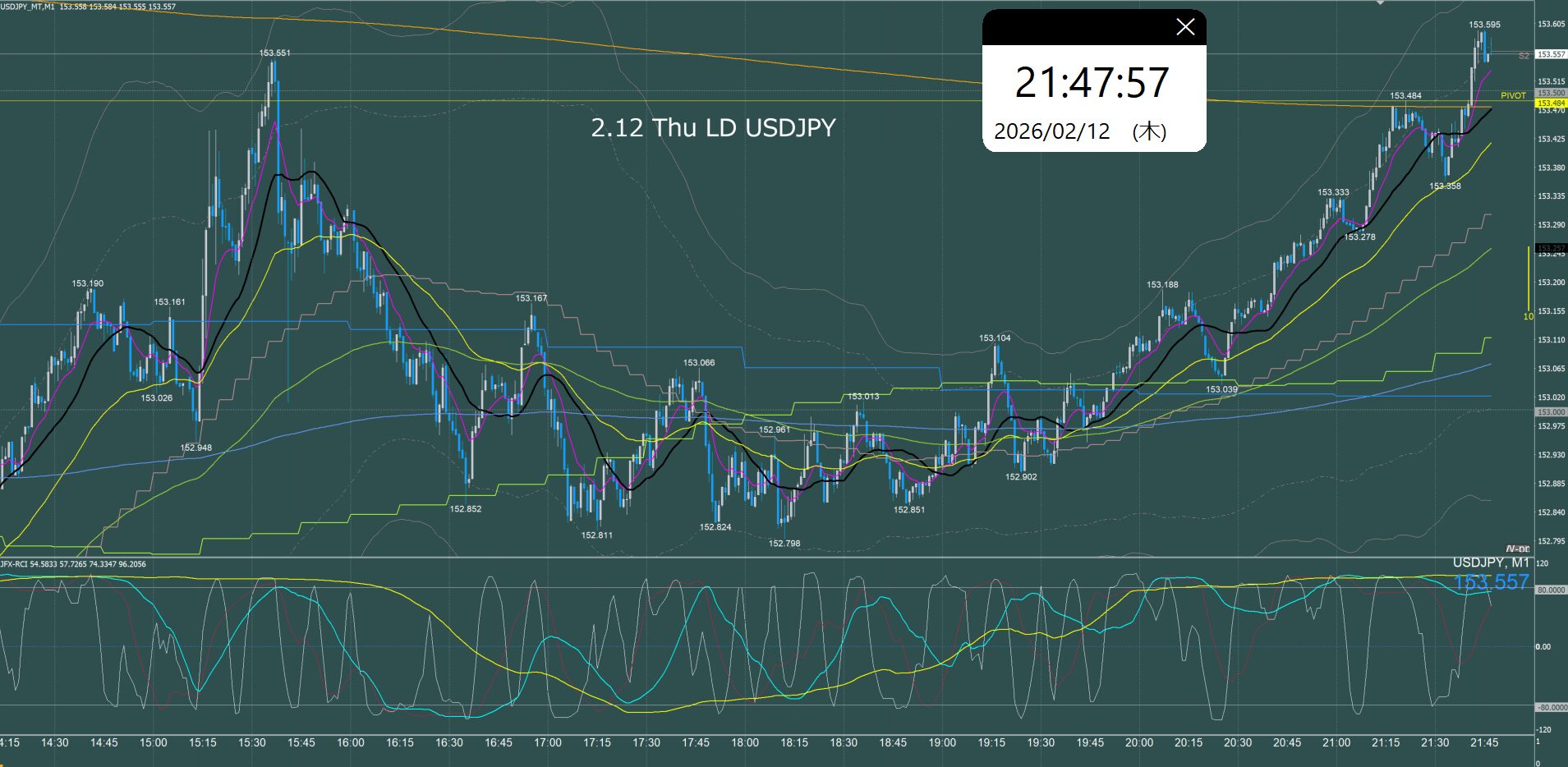Click the 2026/02/12 date in clock widget
The height and width of the screenshot is (767, 1568).
tap(1051, 131)
